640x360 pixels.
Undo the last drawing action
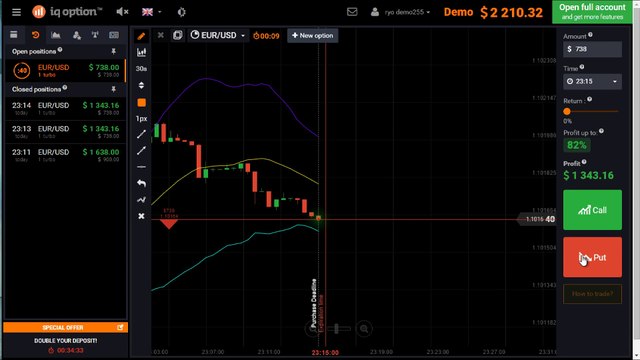click(x=141, y=183)
